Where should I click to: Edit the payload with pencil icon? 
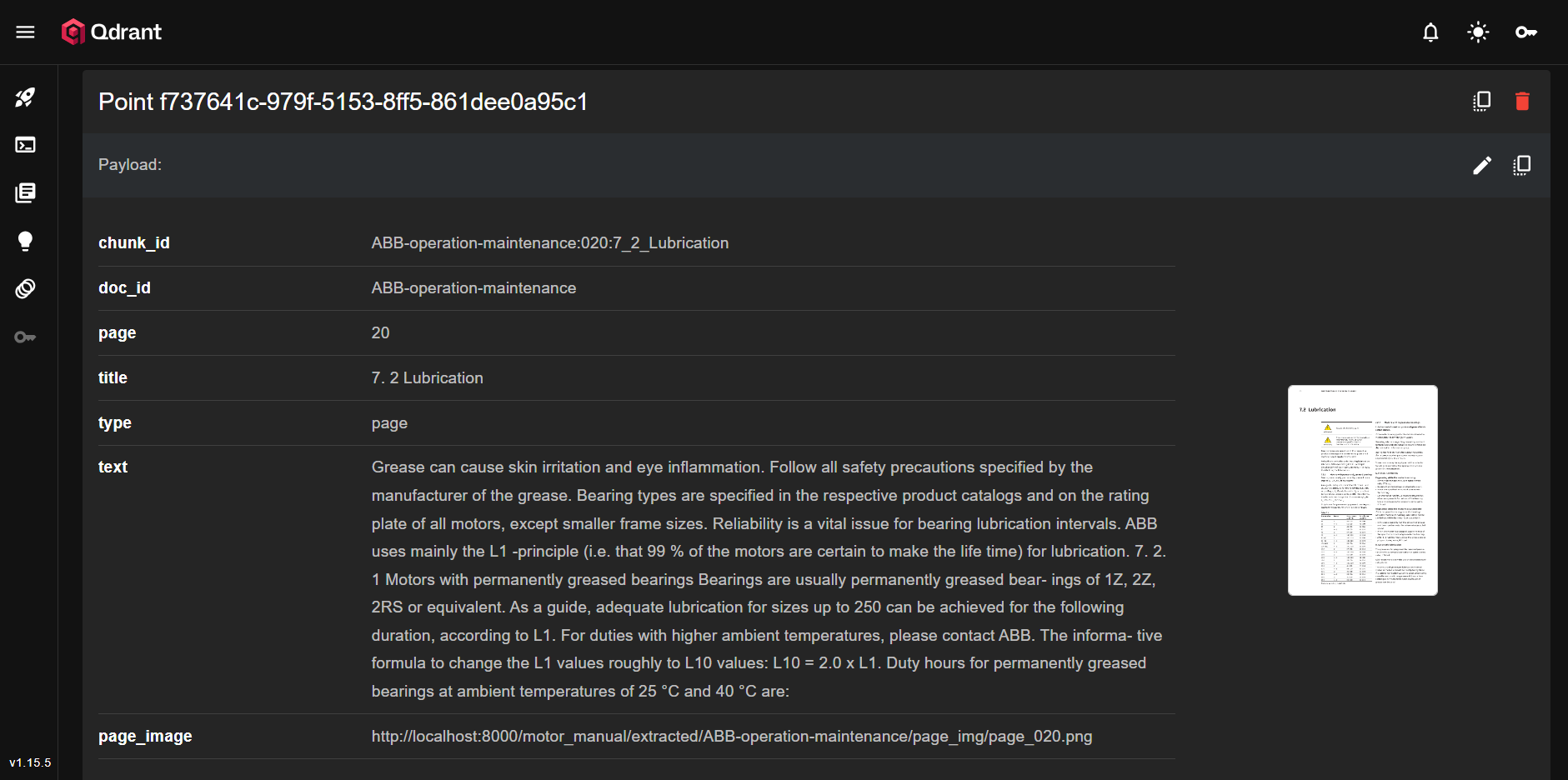coord(1481,165)
